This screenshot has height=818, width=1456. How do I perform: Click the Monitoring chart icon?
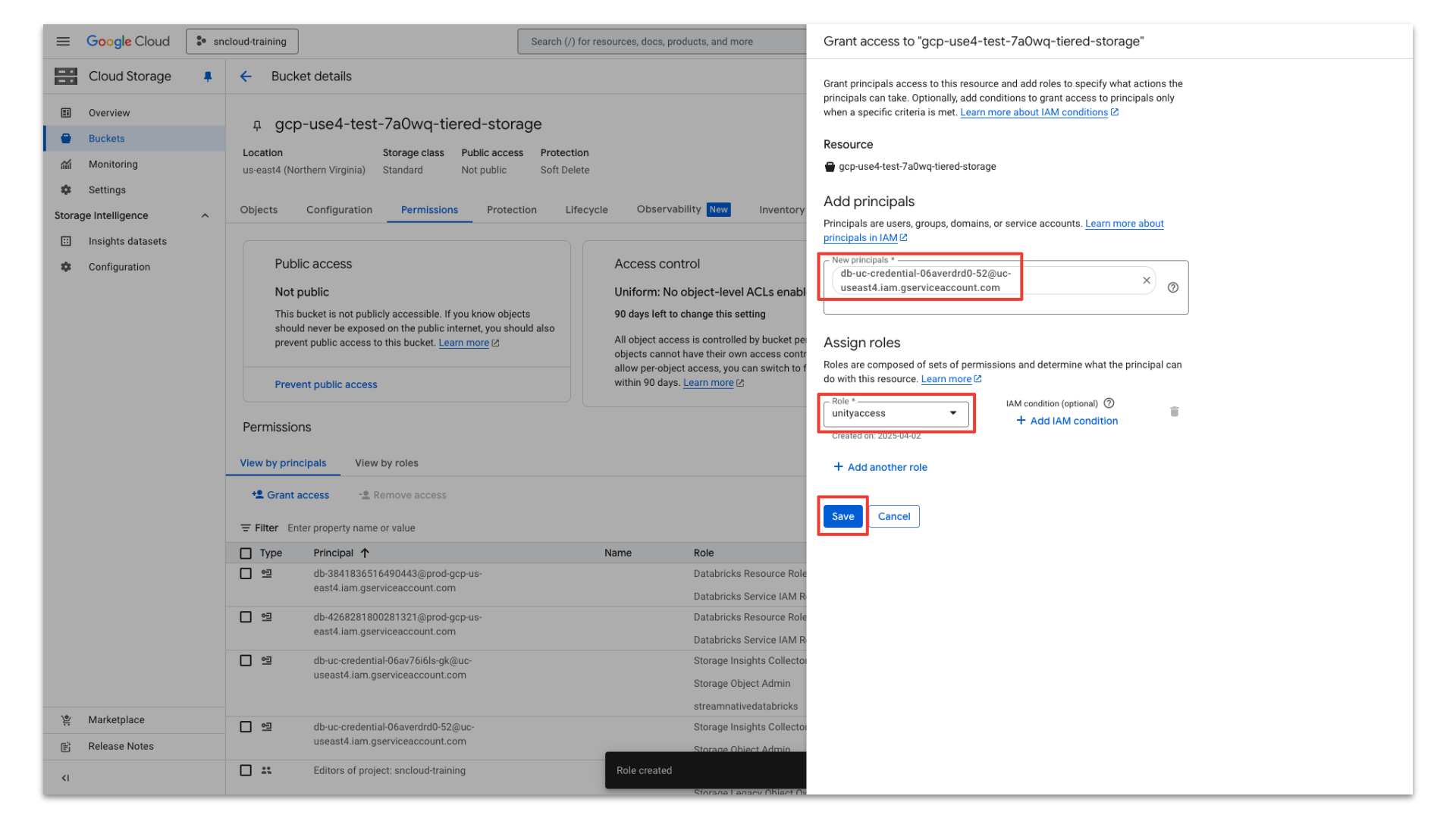click(66, 165)
